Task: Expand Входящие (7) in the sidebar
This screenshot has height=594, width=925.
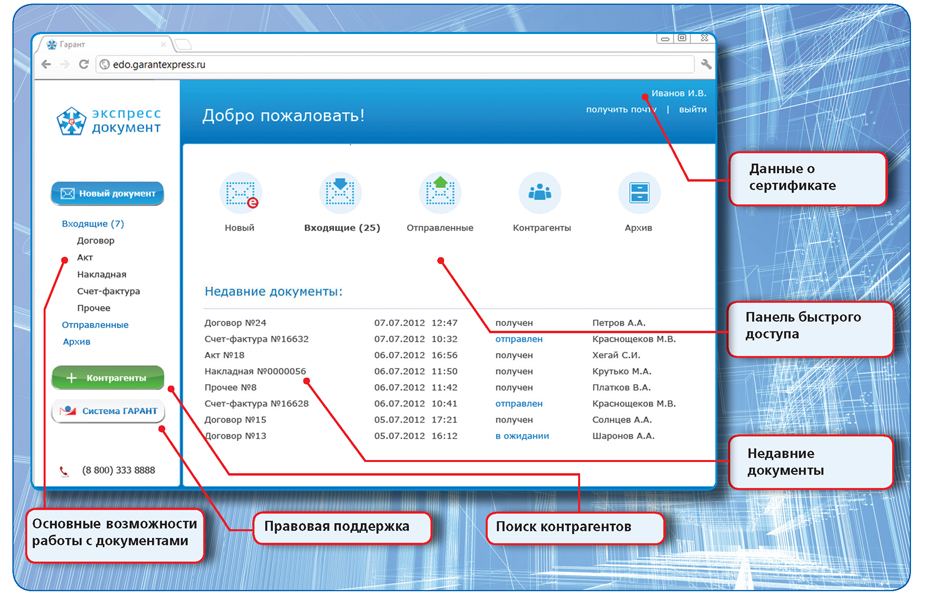Action: point(93,224)
